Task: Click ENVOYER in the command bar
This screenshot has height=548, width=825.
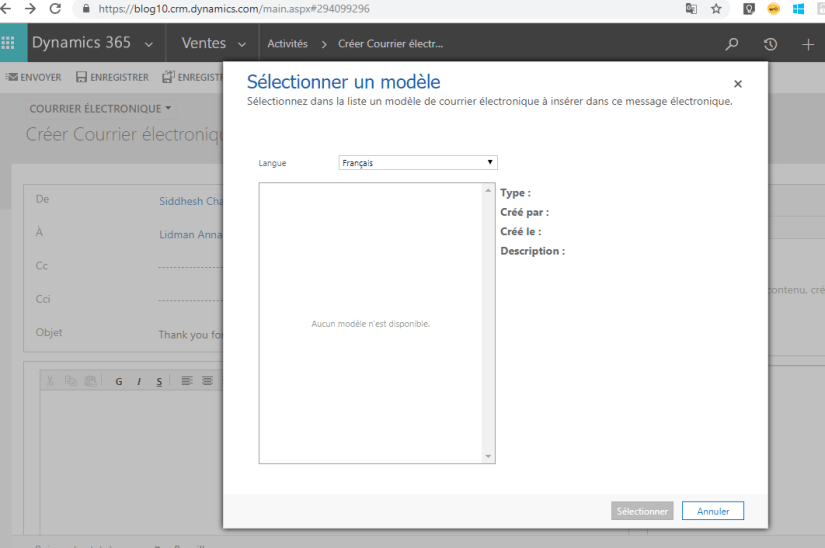Action: click(34, 77)
